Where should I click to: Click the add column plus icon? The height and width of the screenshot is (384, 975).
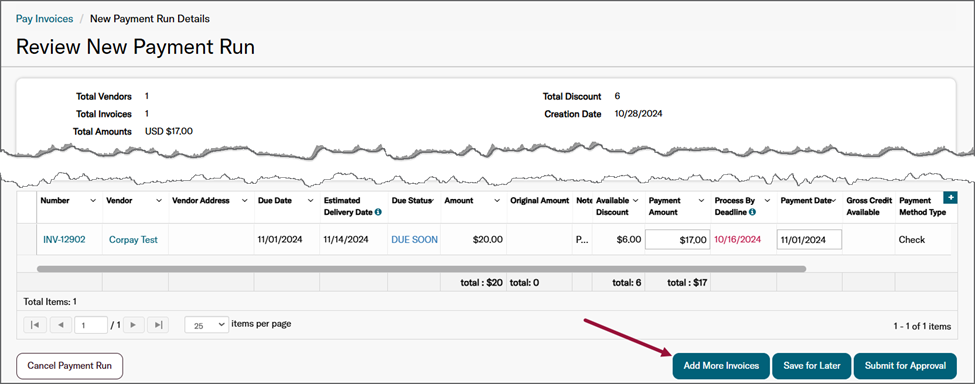(950, 198)
